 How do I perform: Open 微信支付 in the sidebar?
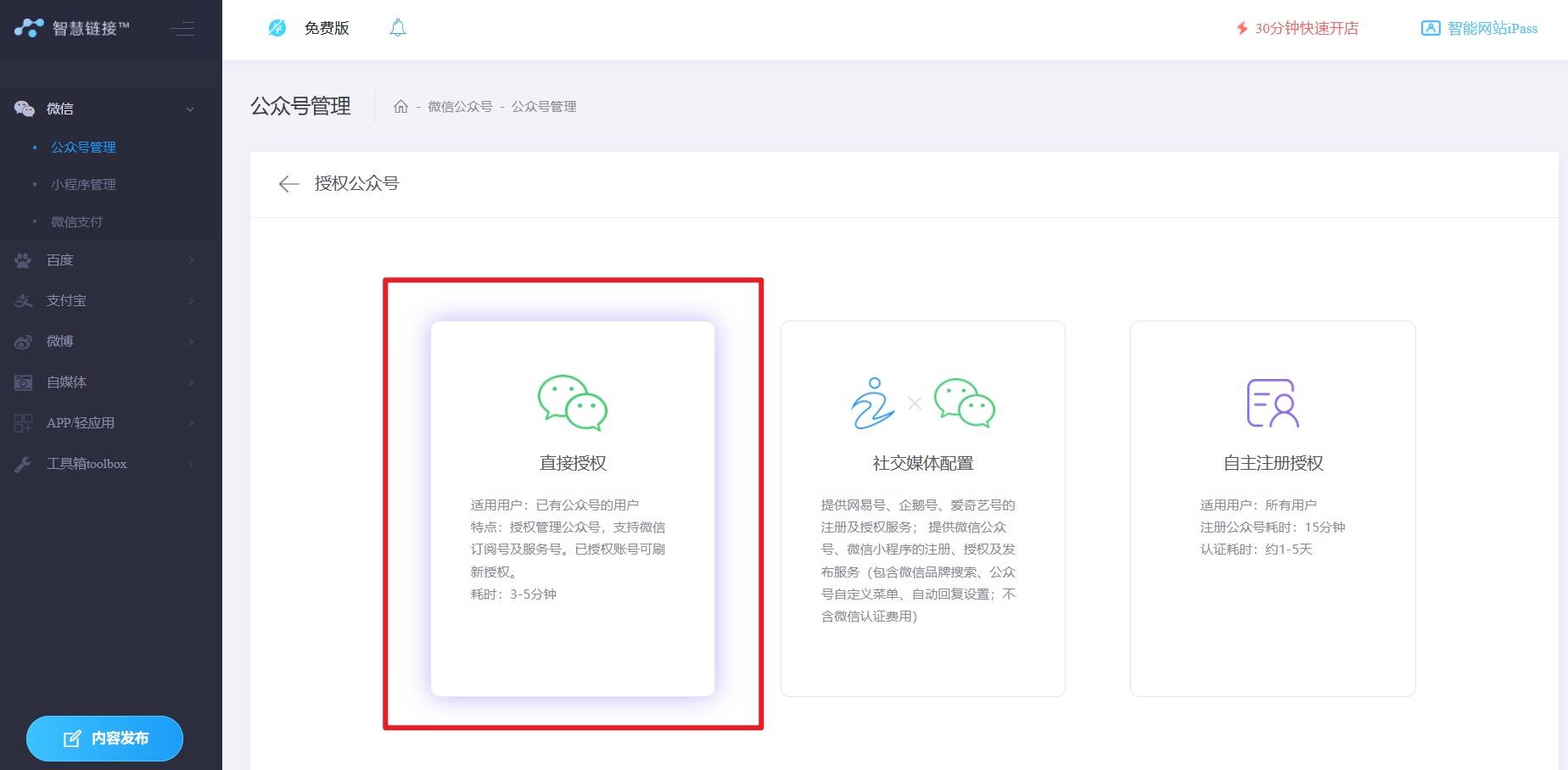coord(76,222)
